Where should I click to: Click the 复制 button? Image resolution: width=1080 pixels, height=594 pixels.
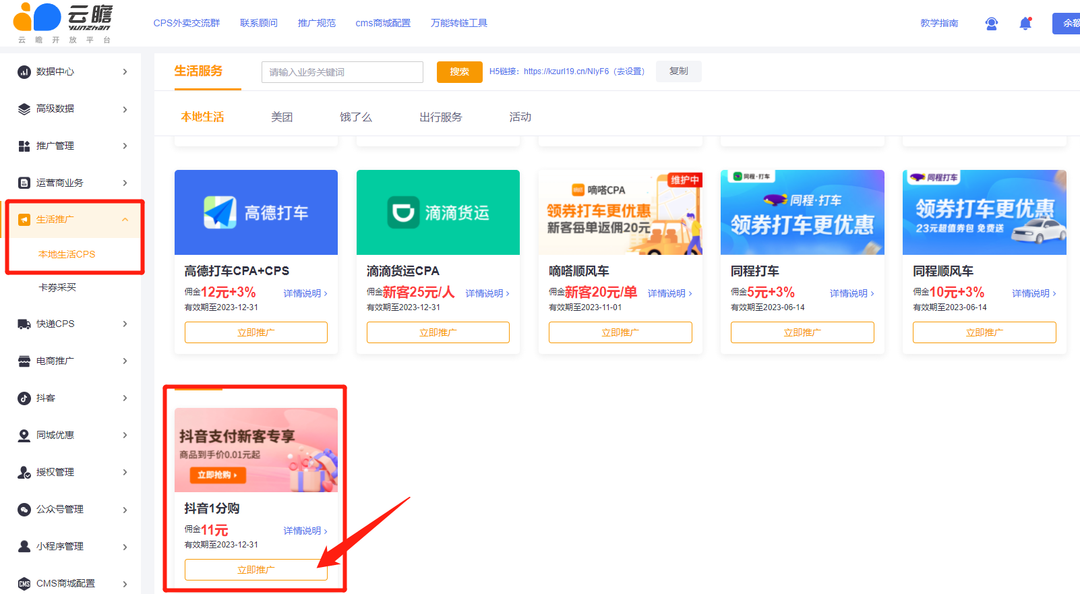pos(678,72)
